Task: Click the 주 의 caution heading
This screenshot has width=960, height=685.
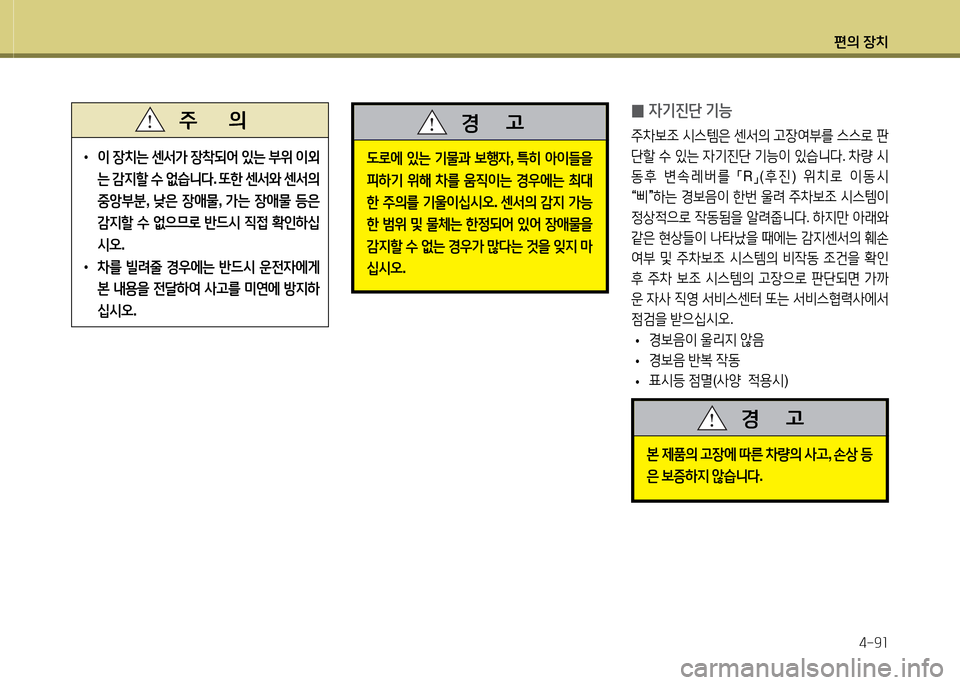Action: click(x=212, y=119)
